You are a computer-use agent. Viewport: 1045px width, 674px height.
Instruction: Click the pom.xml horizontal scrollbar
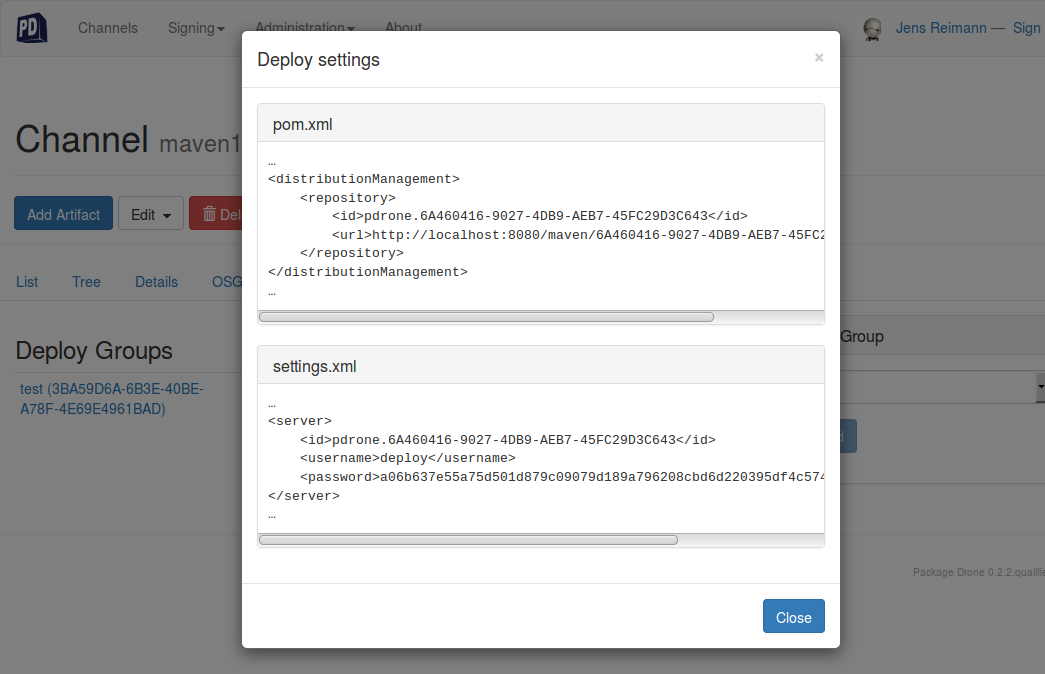[x=486, y=317]
